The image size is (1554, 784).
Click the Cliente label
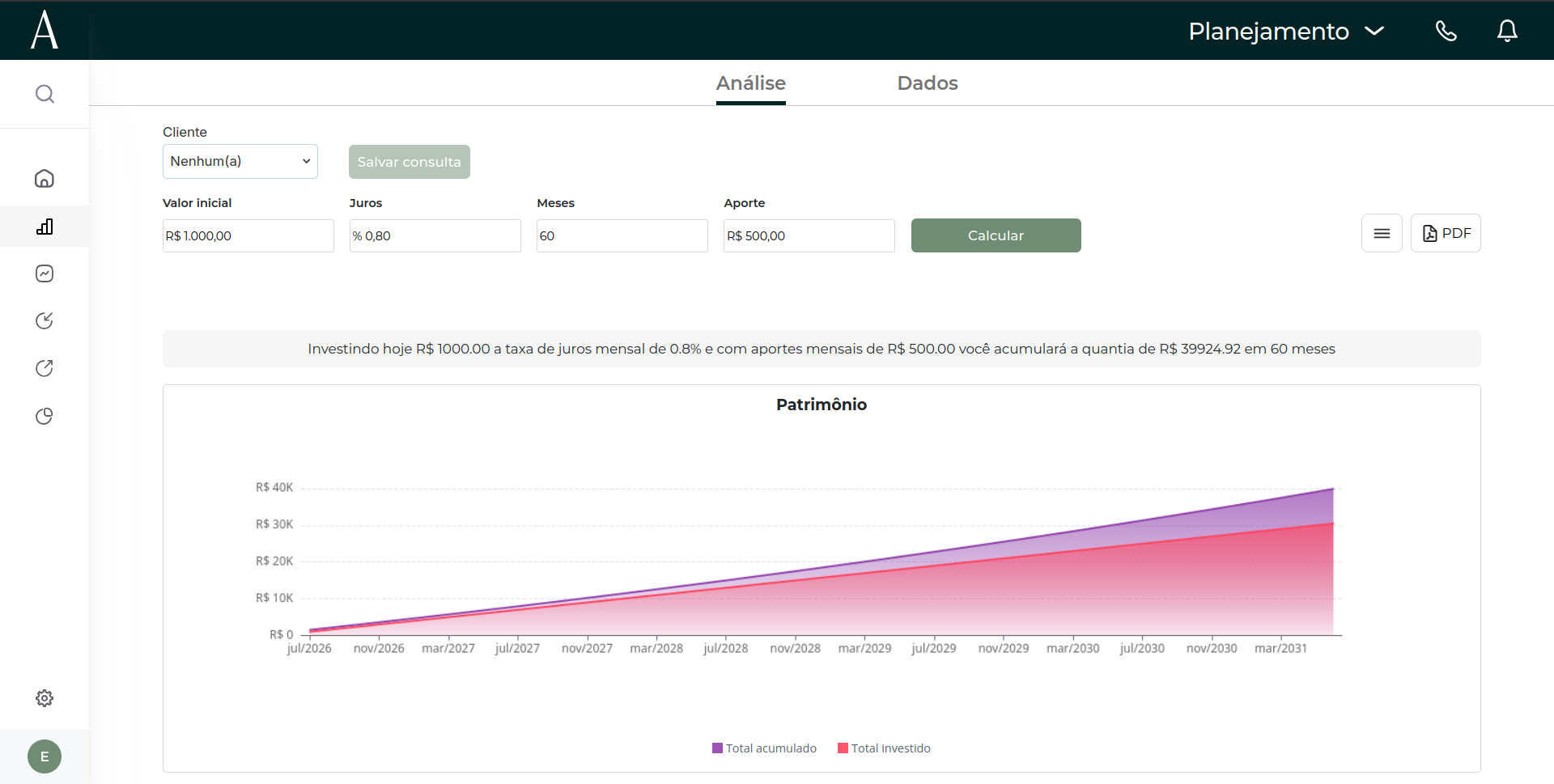pyautogui.click(x=185, y=132)
